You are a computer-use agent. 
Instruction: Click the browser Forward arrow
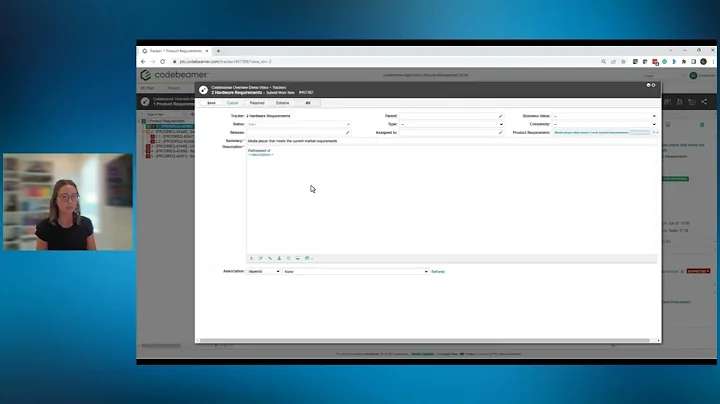(153, 62)
